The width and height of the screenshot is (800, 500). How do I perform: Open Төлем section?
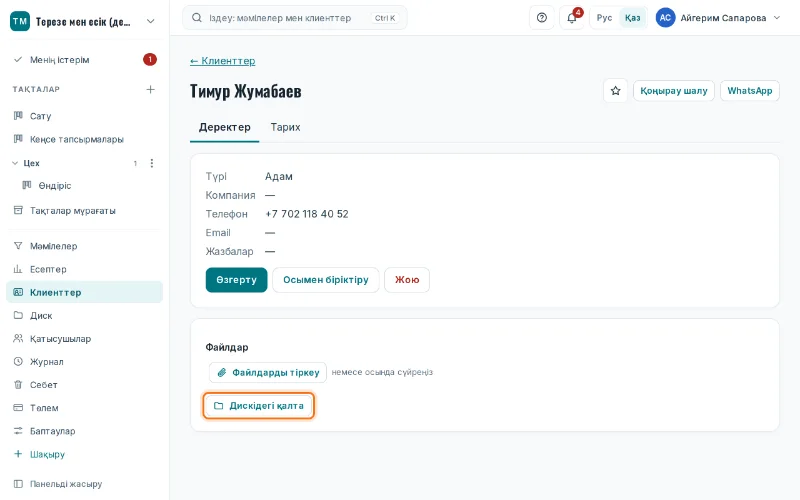click(x=84, y=408)
